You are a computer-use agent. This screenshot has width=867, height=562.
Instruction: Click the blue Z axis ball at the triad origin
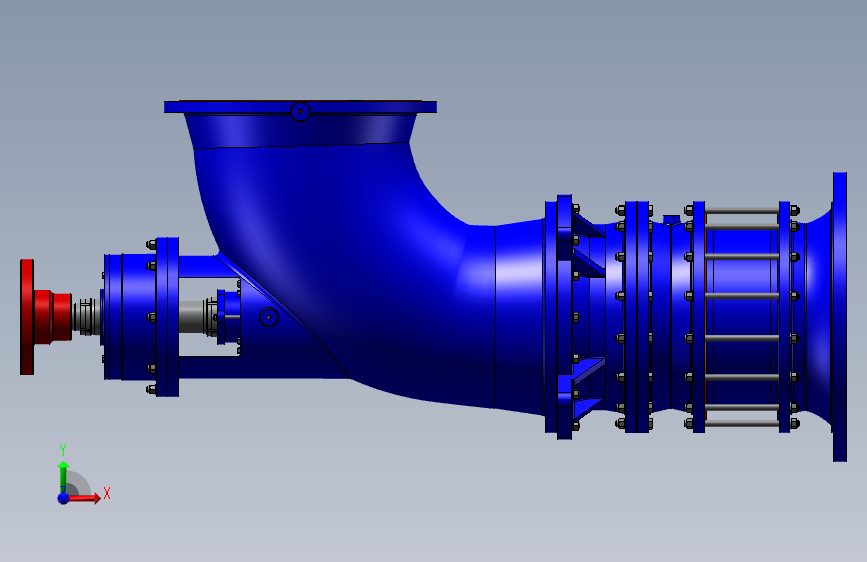63,498
